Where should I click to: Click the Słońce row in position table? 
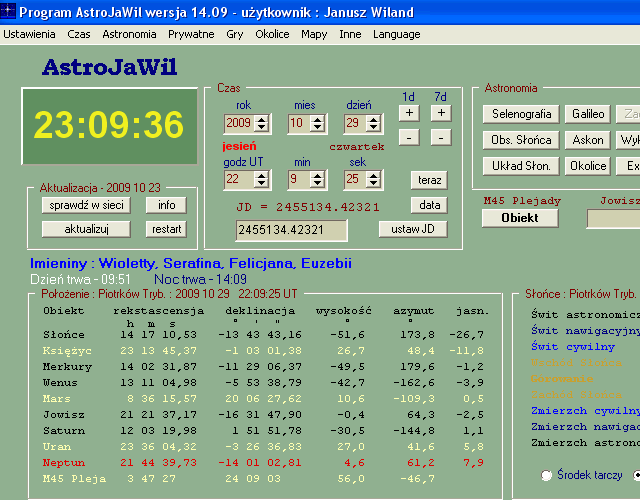pyautogui.click(x=263, y=335)
